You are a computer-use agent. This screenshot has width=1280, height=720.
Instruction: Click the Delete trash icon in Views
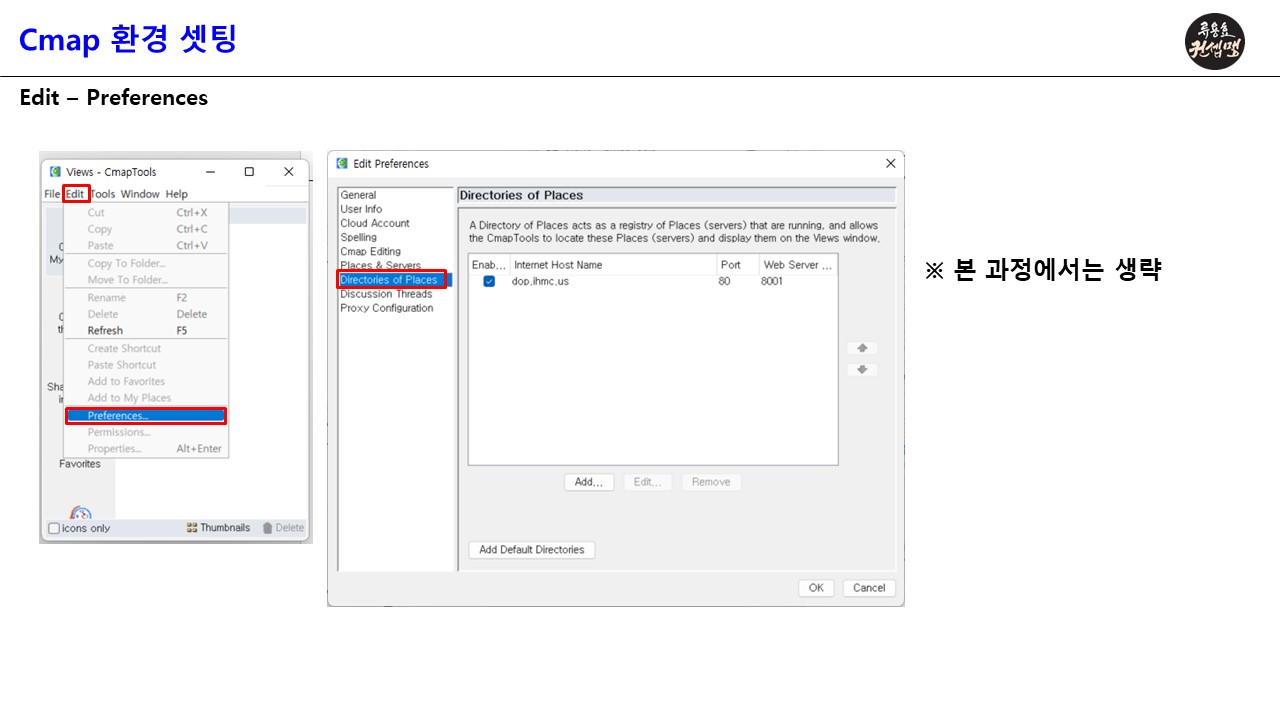pos(283,528)
